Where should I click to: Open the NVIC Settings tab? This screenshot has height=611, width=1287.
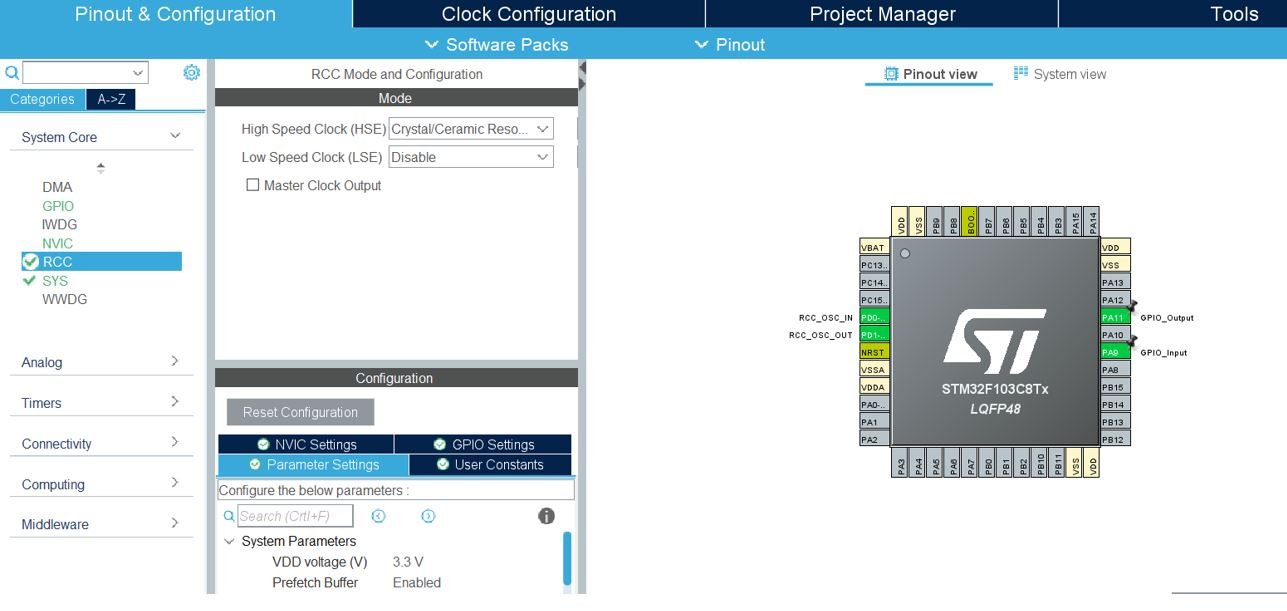click(306, 444)
